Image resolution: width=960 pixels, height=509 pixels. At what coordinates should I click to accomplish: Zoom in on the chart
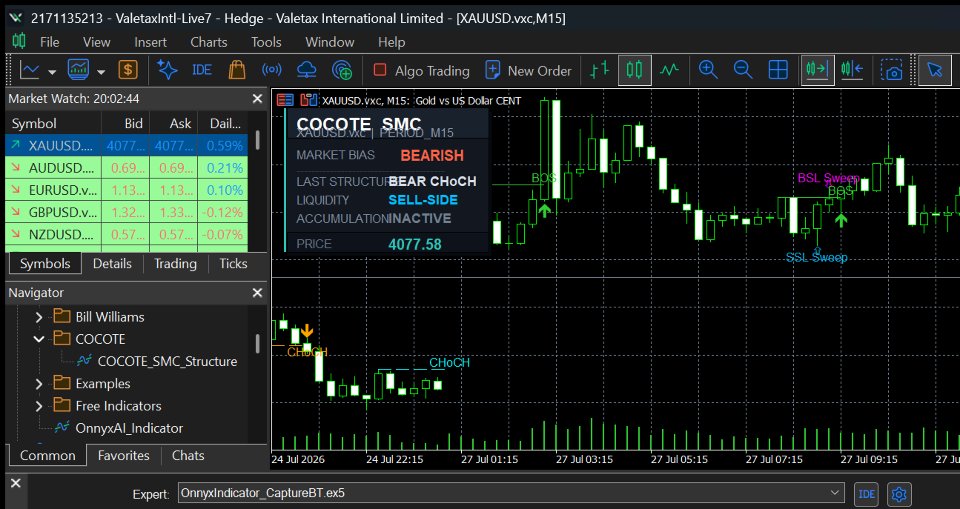(x=708, y=70)
